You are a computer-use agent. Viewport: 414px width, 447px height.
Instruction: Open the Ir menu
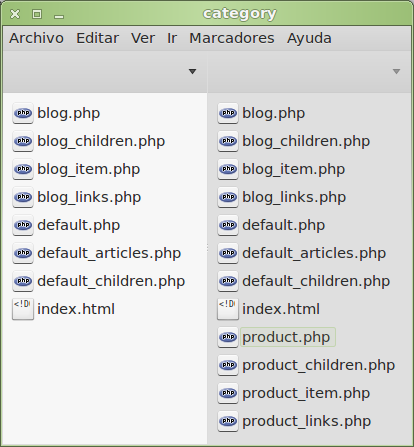point(172,38)
